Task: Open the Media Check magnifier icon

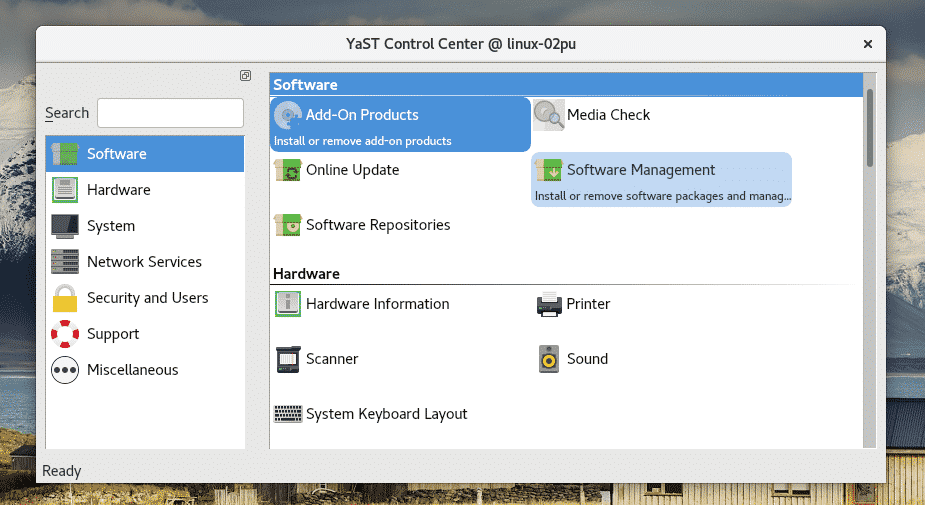Action: pyautogui.click(x=549, y=115)
